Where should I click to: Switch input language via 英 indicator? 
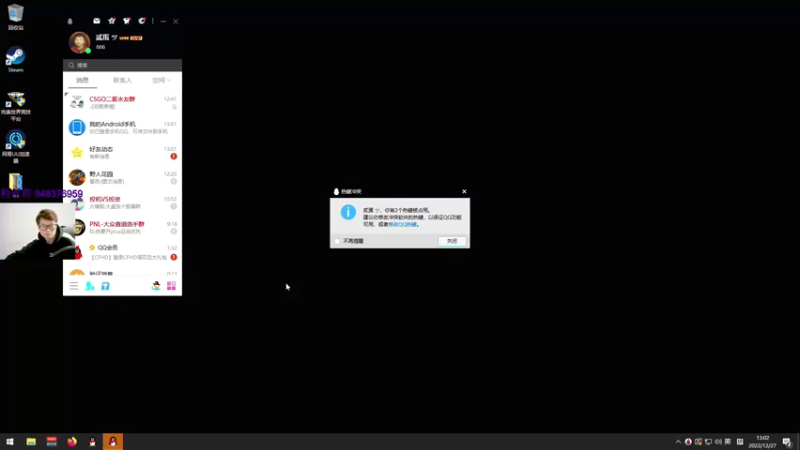(728, 442)
